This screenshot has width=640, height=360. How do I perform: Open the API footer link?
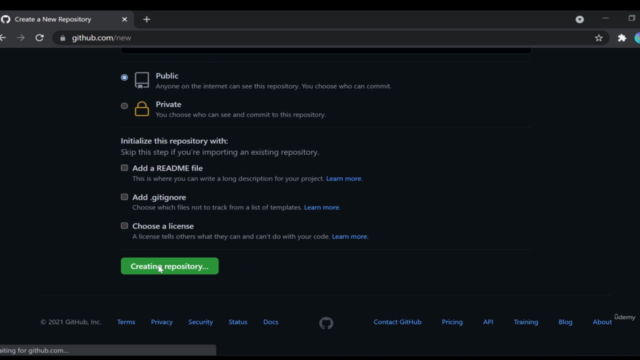tap(488, 322)
